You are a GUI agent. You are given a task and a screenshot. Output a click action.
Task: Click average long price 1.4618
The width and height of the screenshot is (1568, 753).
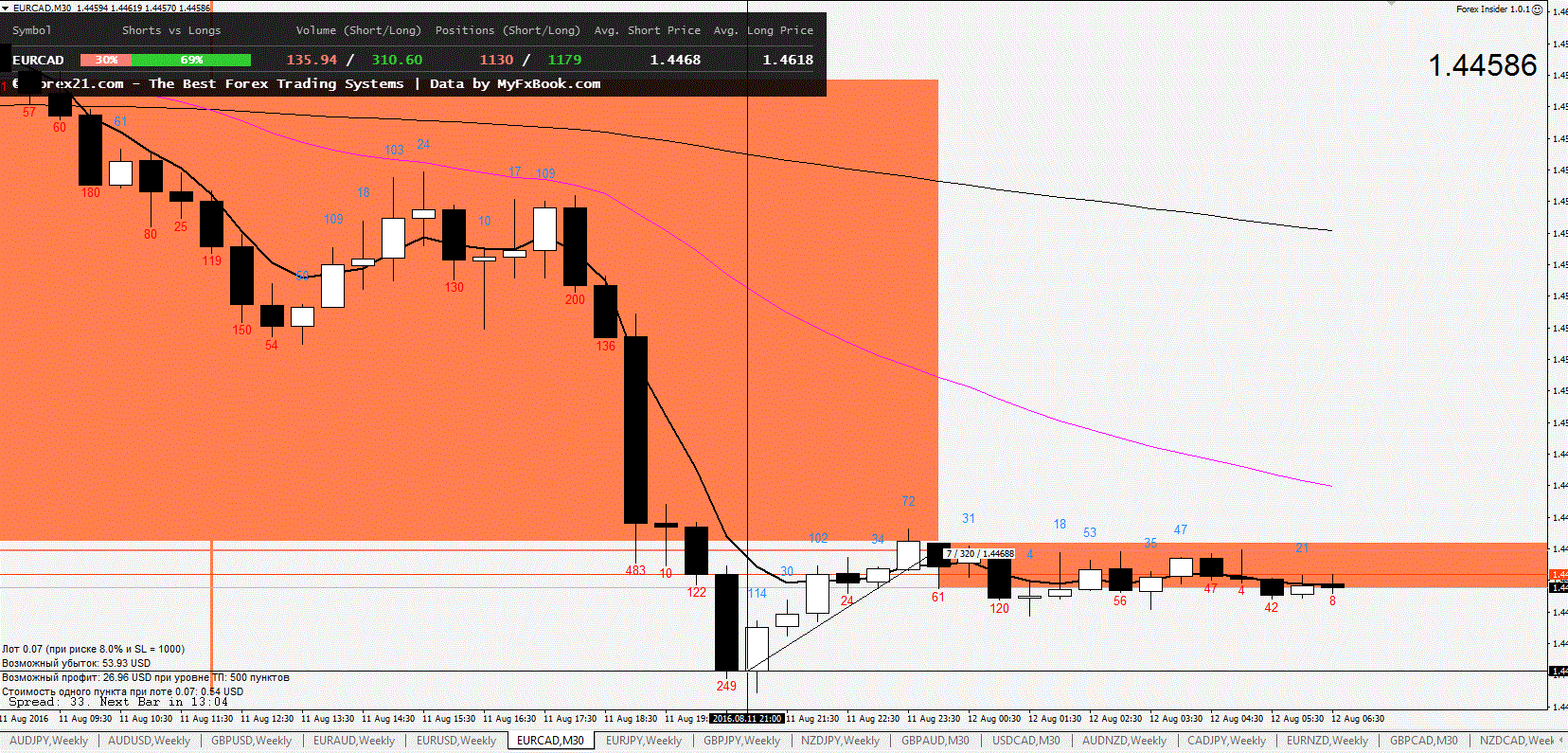[788, 60]
